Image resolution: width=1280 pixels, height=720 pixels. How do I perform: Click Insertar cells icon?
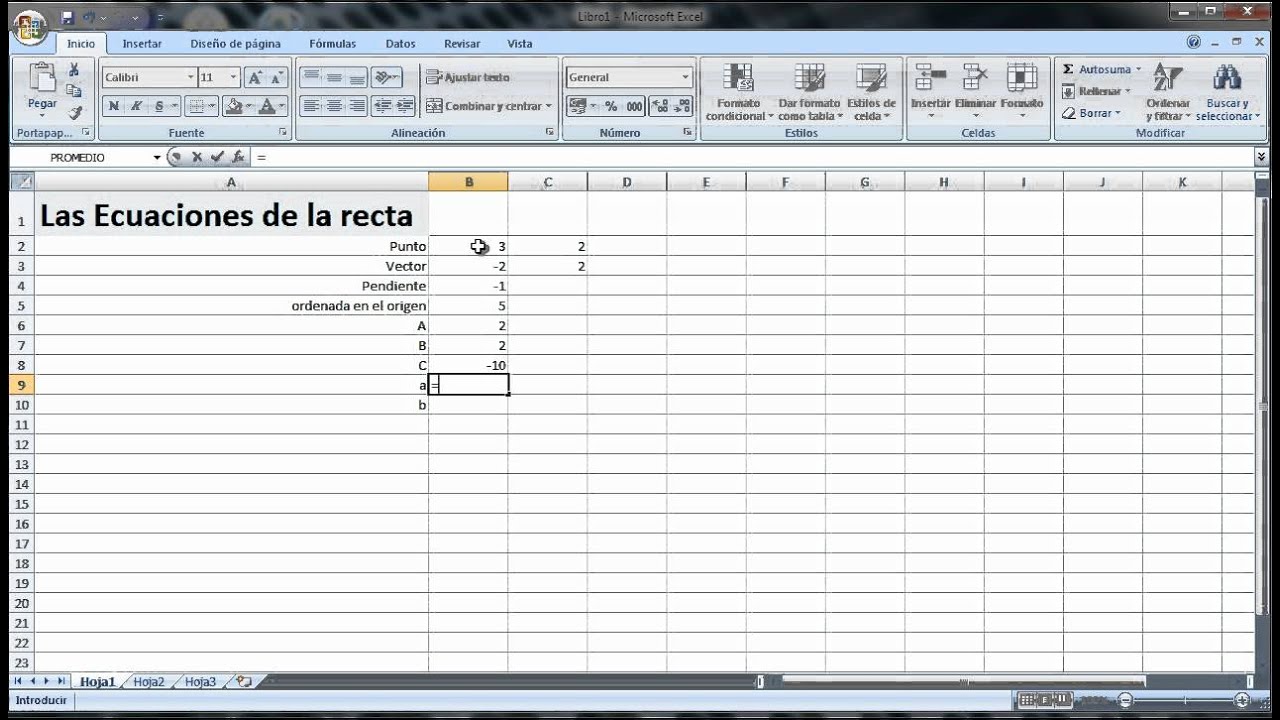[x=931, y=92]
